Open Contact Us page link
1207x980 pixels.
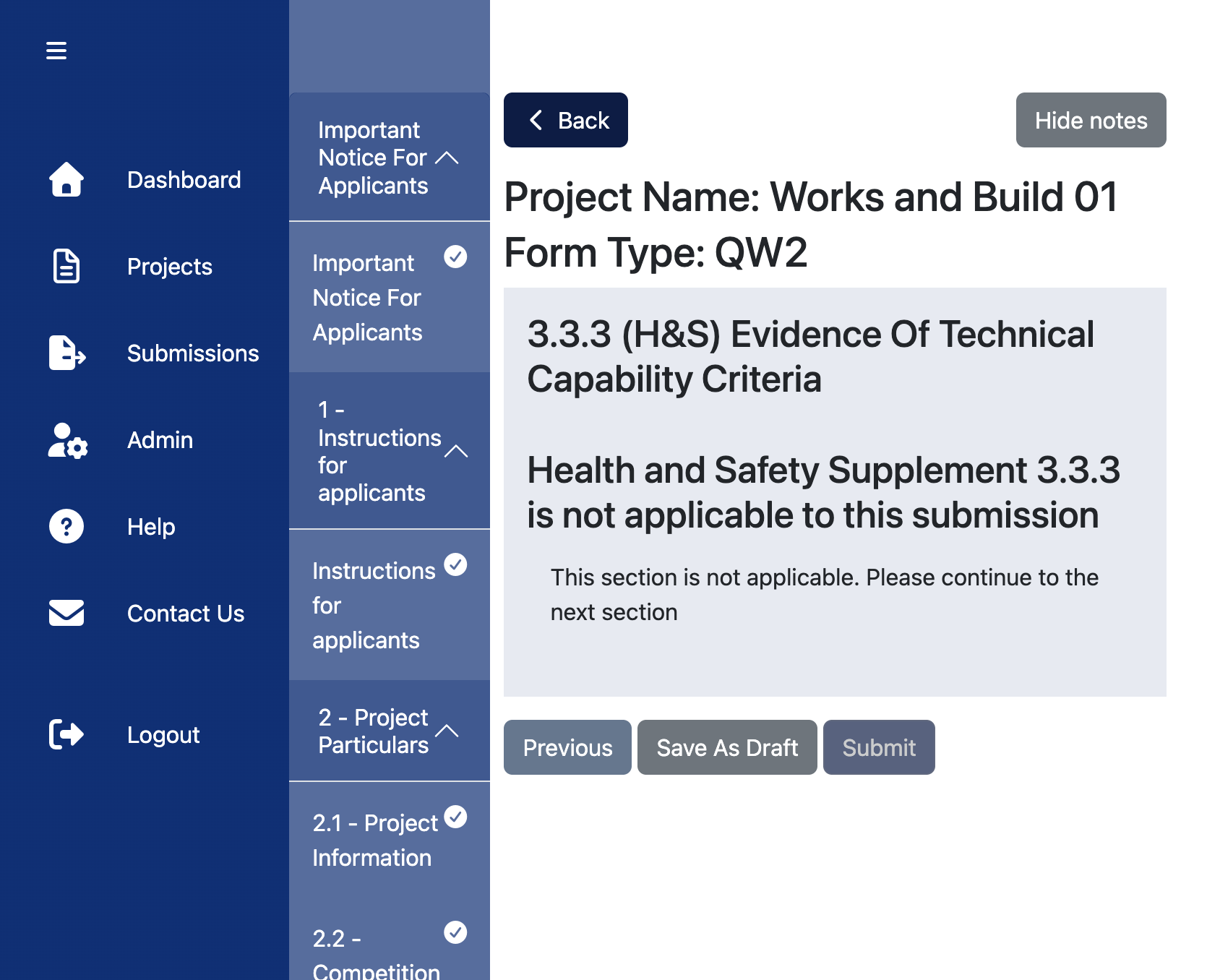[x=186, y=614]
